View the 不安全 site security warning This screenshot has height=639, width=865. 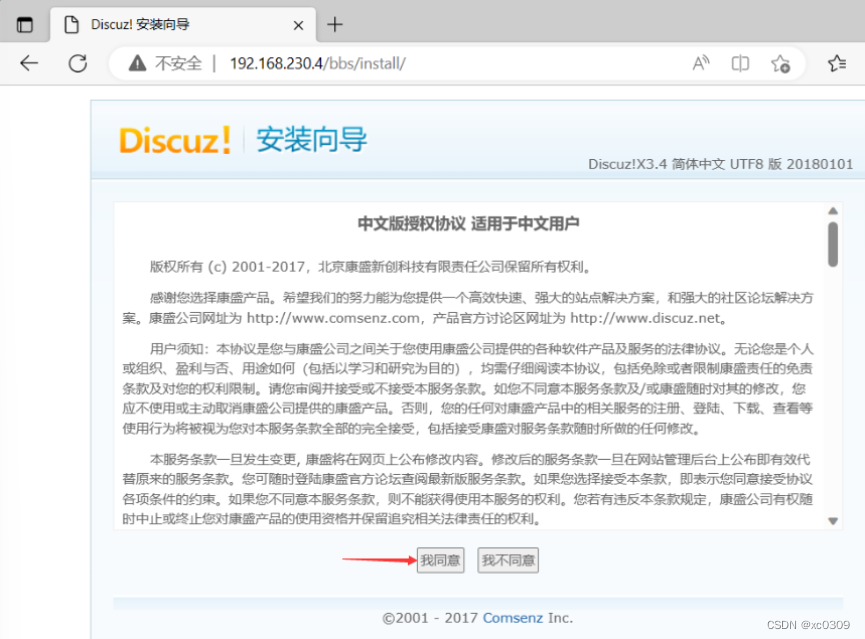pos(165,63)
